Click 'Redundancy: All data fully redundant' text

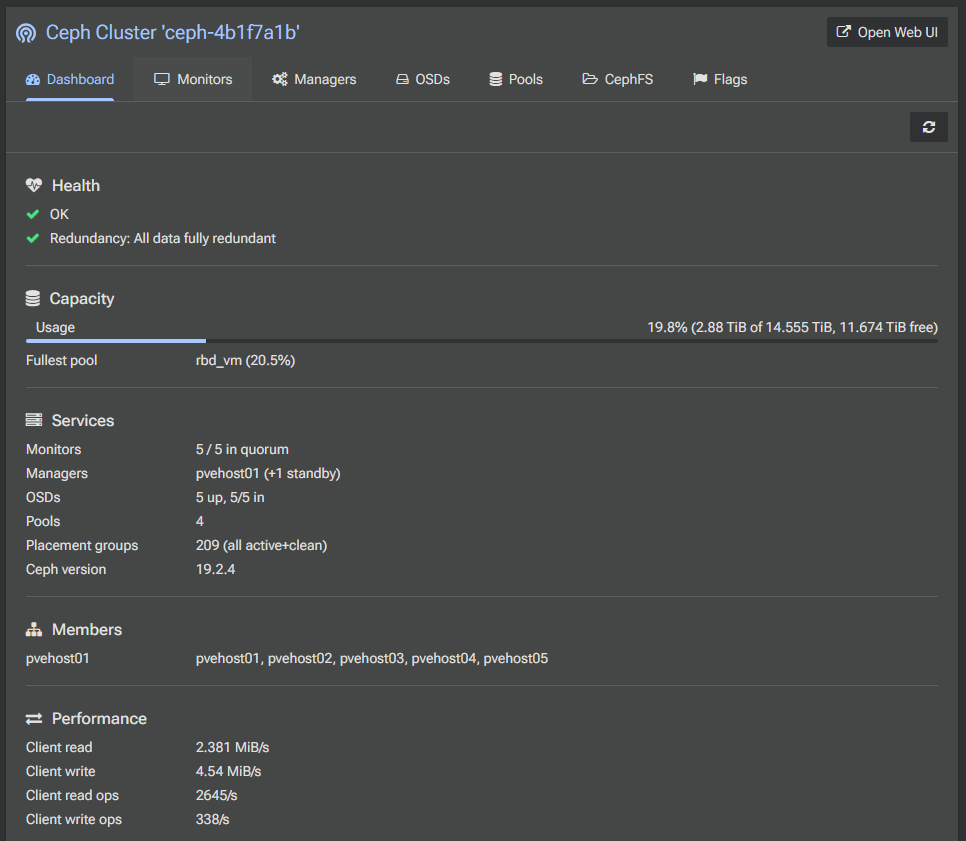[163, 238]
